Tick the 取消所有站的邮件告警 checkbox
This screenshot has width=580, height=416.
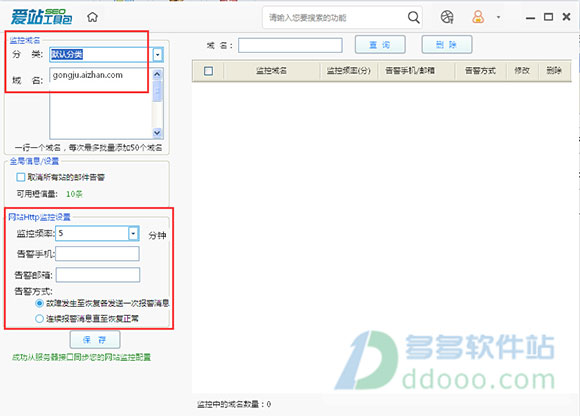[21, 177]
